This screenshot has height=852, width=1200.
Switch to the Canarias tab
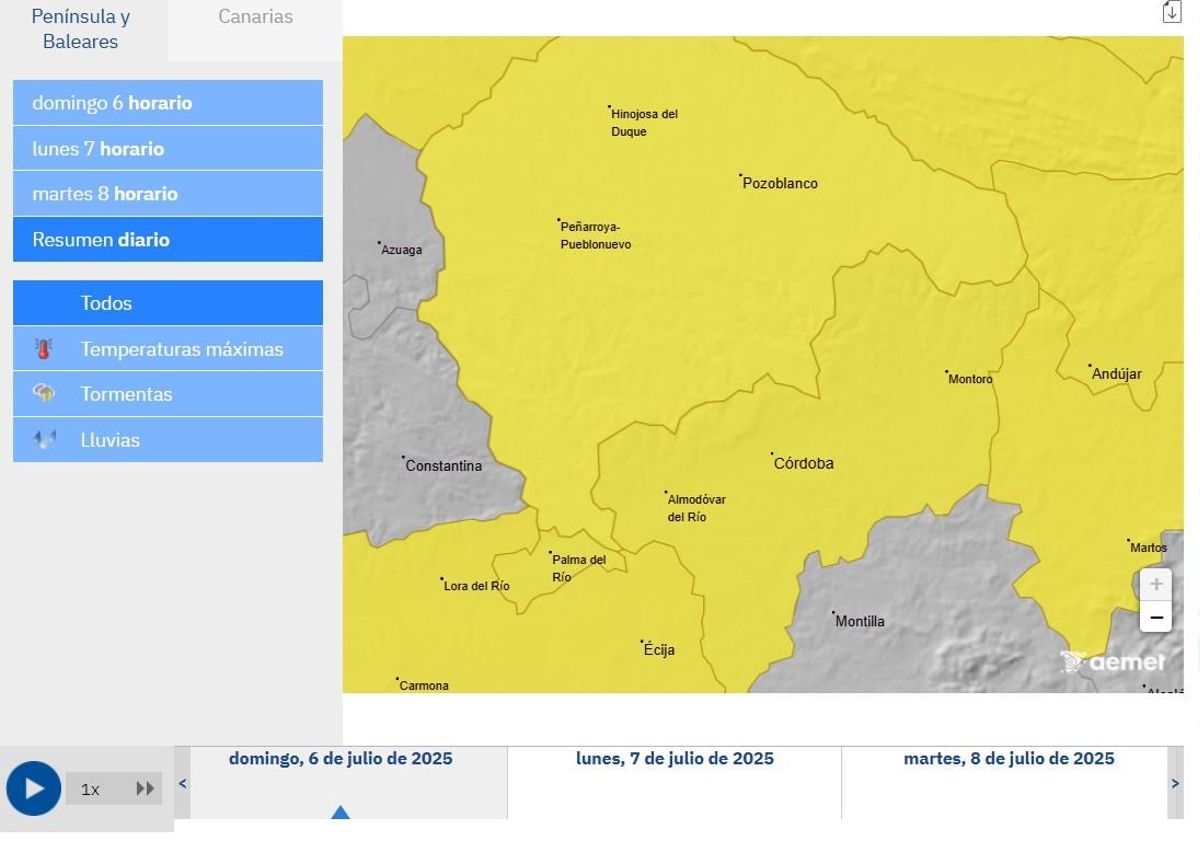pos(256,17)
